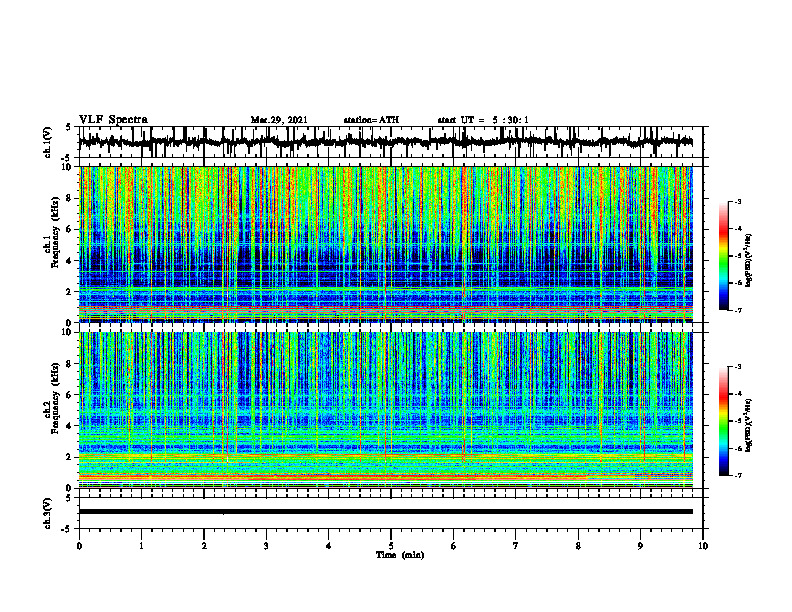This screenshot has height=612, width=792.
Task: Click the ch.2 color bar "log(PSD)" unit label
Action: [x=749, y=426]
